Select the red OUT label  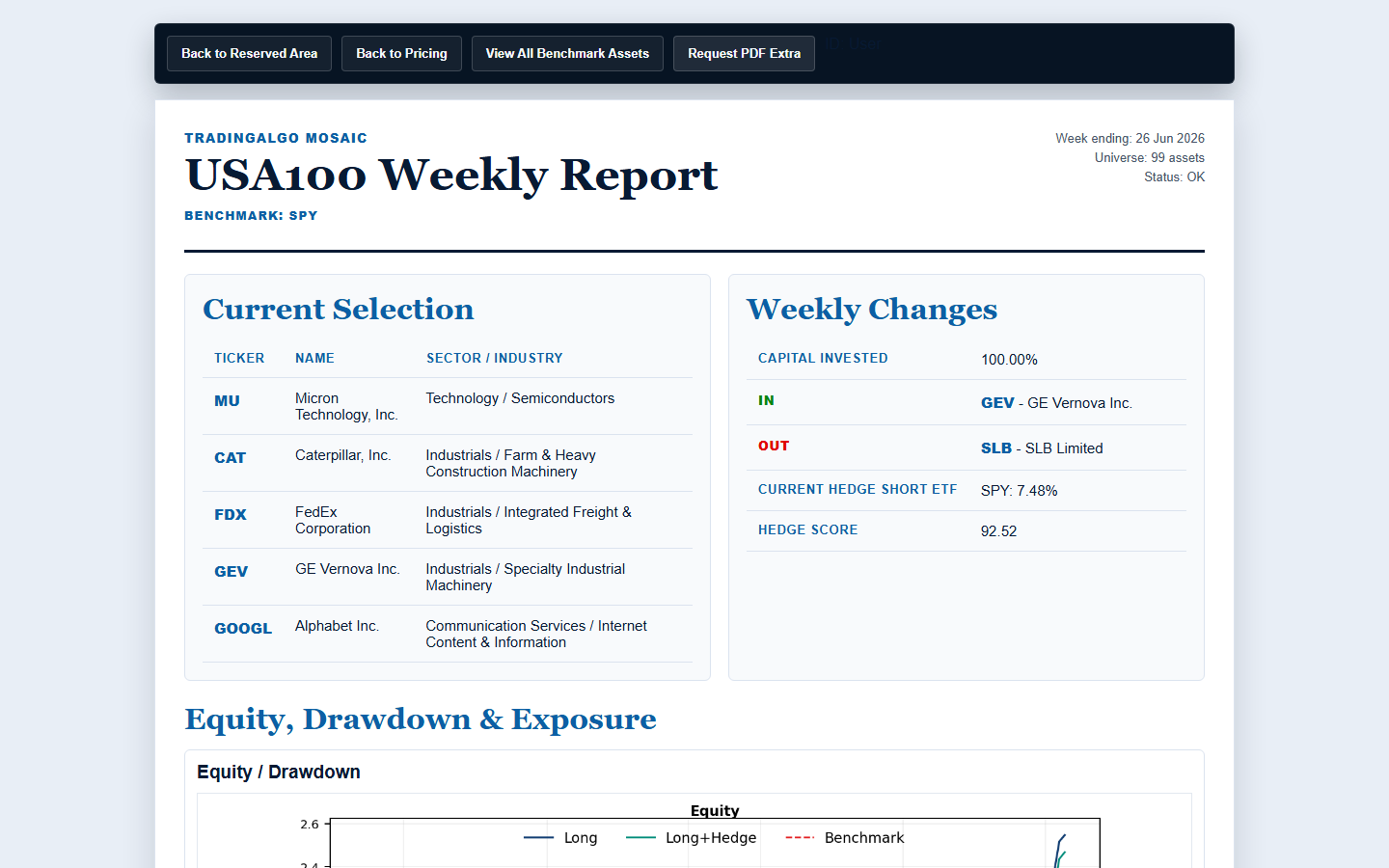point(774,446)
